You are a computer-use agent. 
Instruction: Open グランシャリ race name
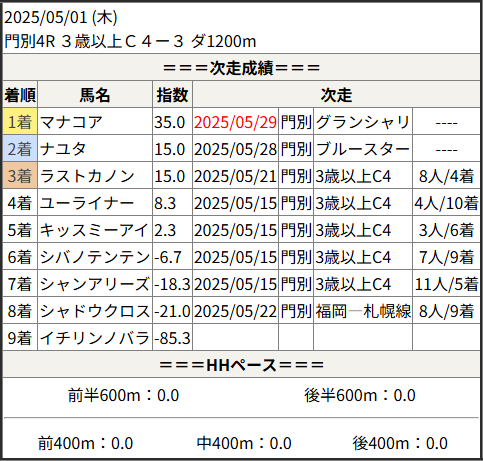pyautogui.click(x=363, y=122)
